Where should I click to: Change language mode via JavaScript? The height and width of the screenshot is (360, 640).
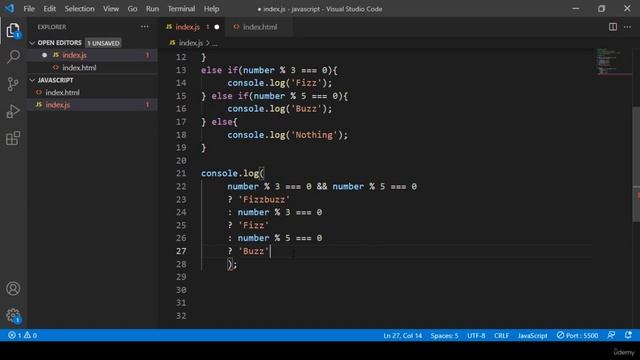click(533, 335)
